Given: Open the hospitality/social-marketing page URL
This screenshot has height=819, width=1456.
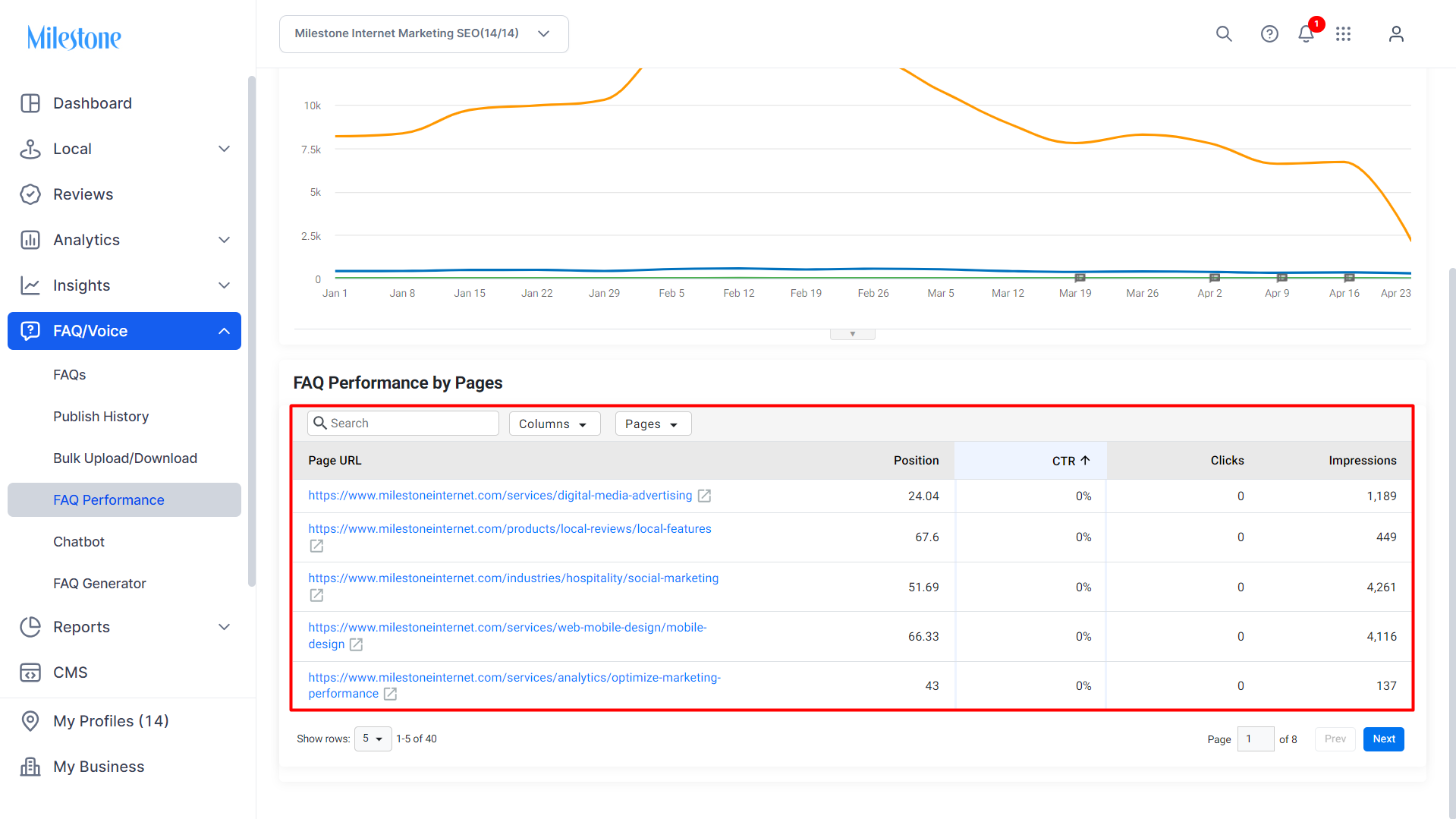Looking at the screenshot, I should (x=514, y=578).
